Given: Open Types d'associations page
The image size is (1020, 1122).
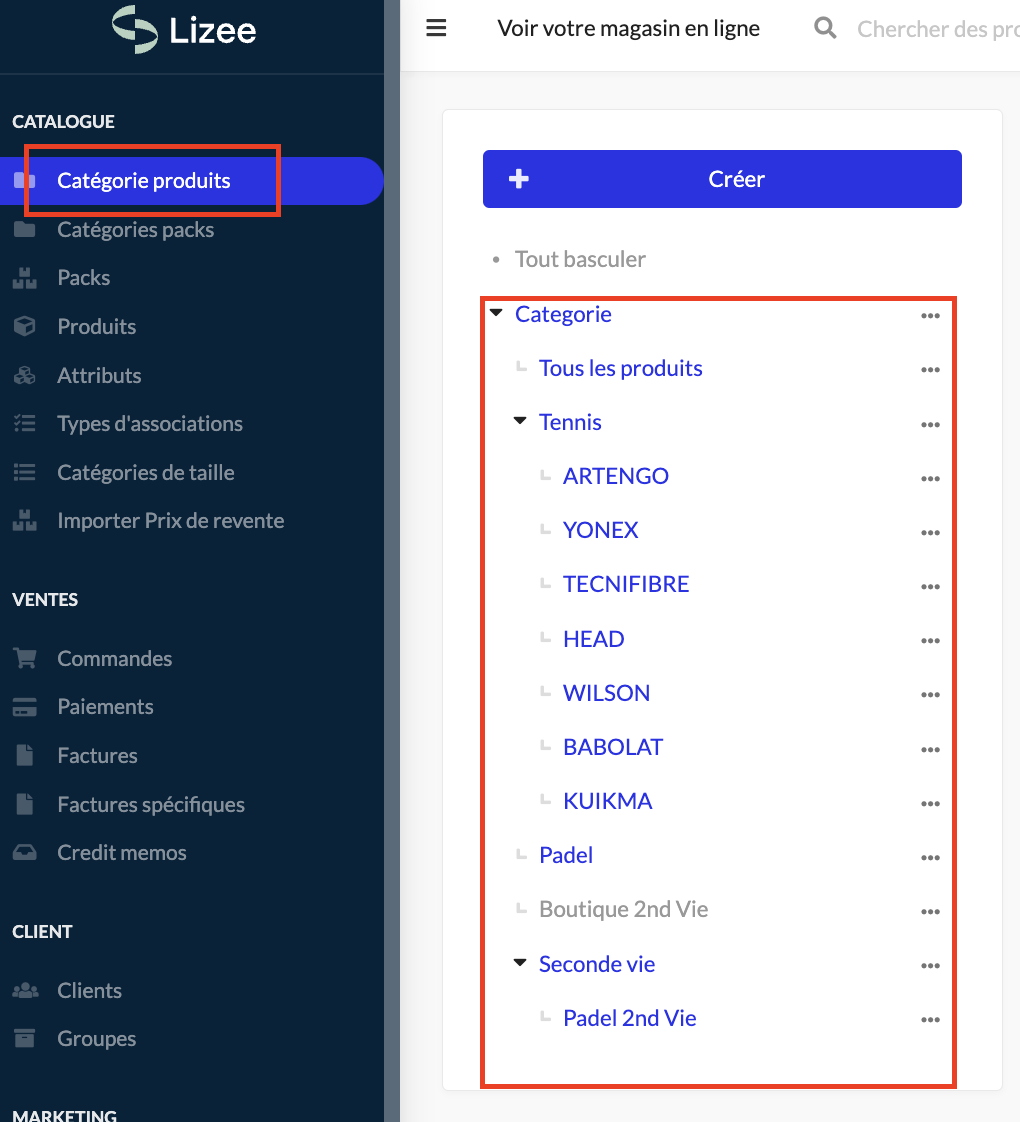Looking at the screenshot, I should coord(150,424).
